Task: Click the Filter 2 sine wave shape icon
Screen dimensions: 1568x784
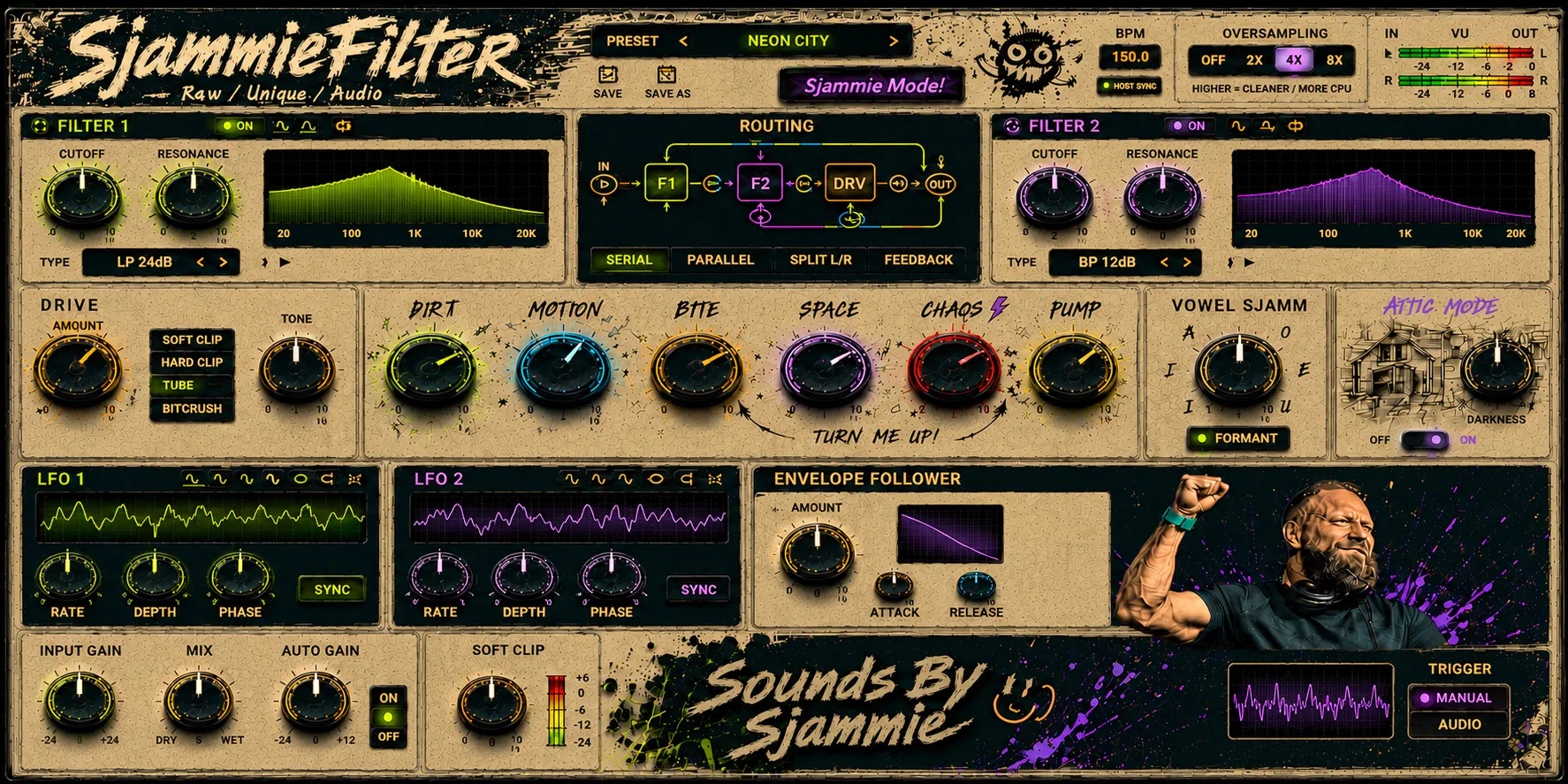Action: click(1238, 126)
